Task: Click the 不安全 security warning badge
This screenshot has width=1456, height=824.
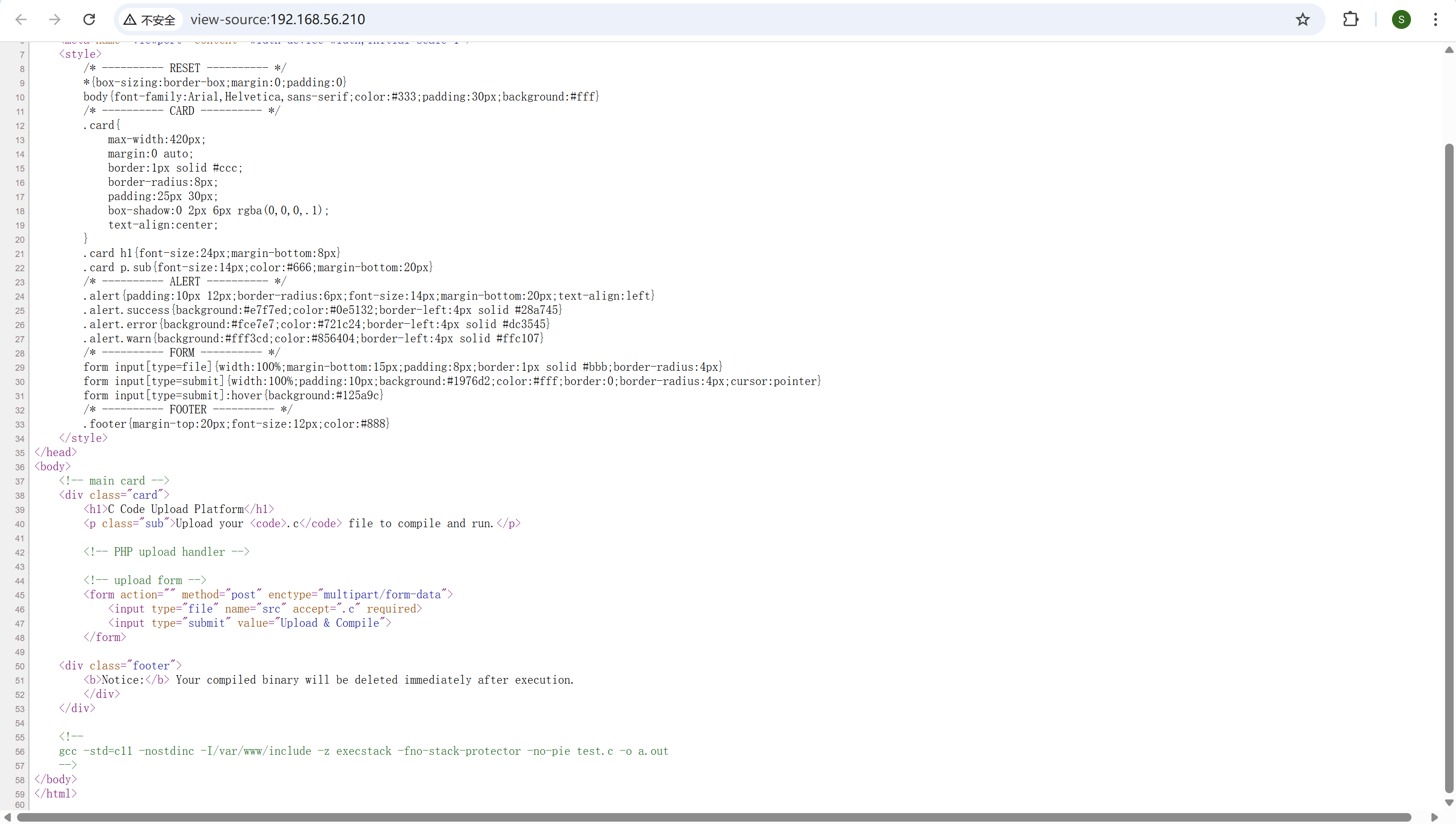Action: click(x=150, y=20)
